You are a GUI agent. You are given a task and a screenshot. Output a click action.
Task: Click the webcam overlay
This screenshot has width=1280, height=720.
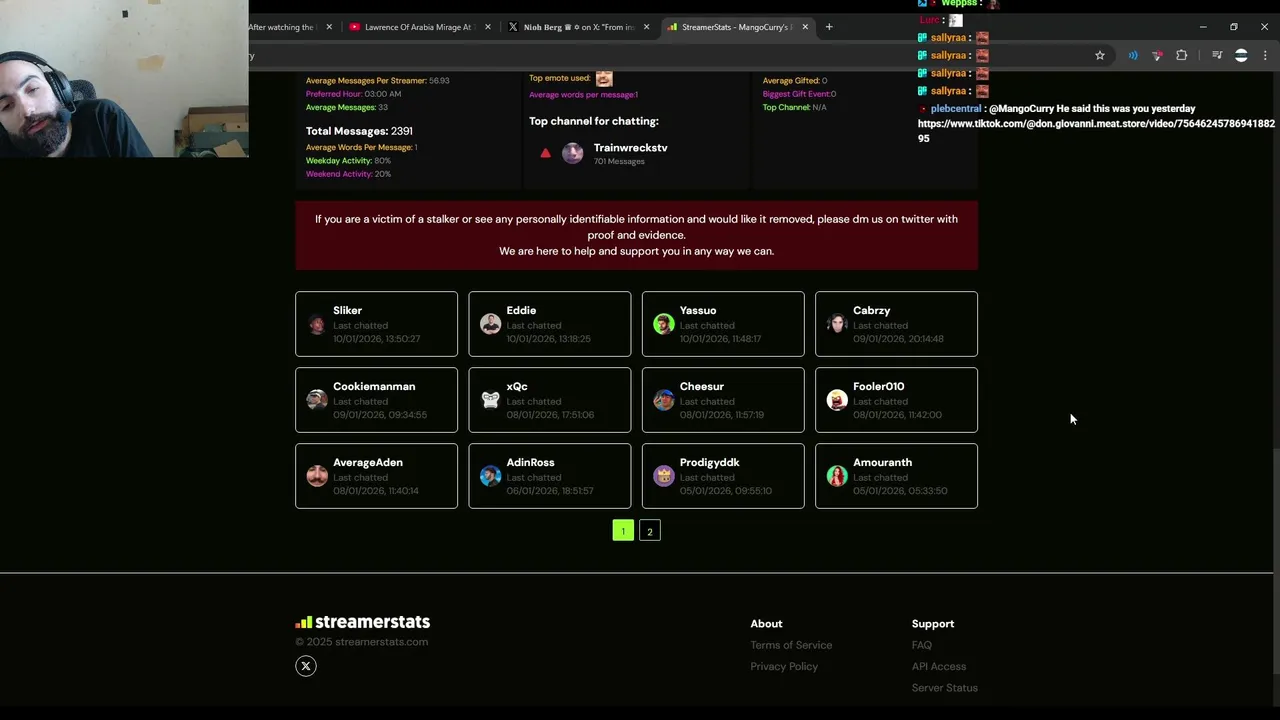pyautogui.click(x=124, y=78)
